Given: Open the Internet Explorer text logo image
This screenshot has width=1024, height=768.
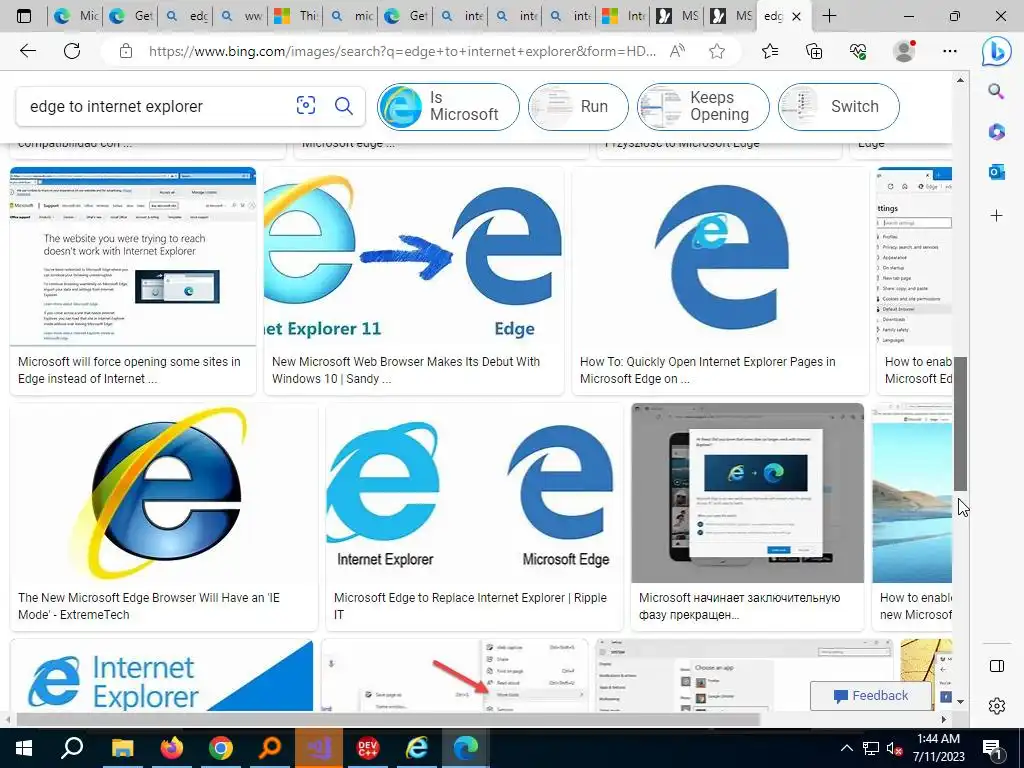Looking at the screenshot, I should 161,676.
